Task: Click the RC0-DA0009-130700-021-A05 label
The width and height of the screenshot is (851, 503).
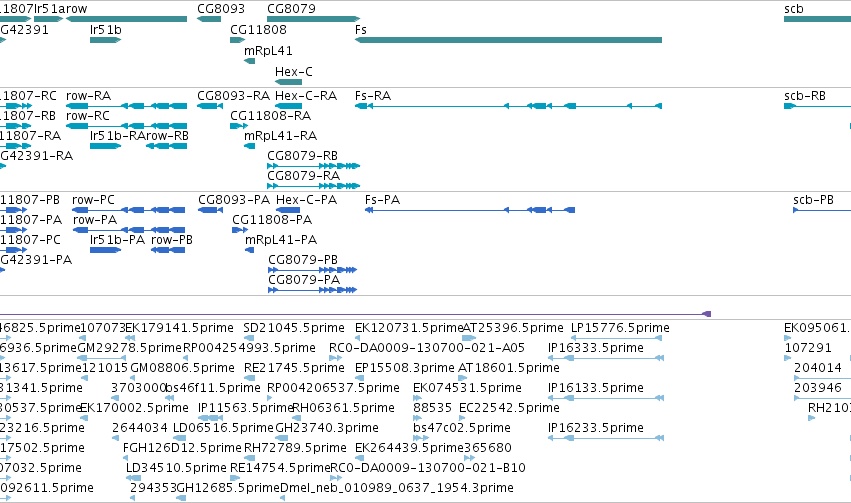Action: click(427, 348)
